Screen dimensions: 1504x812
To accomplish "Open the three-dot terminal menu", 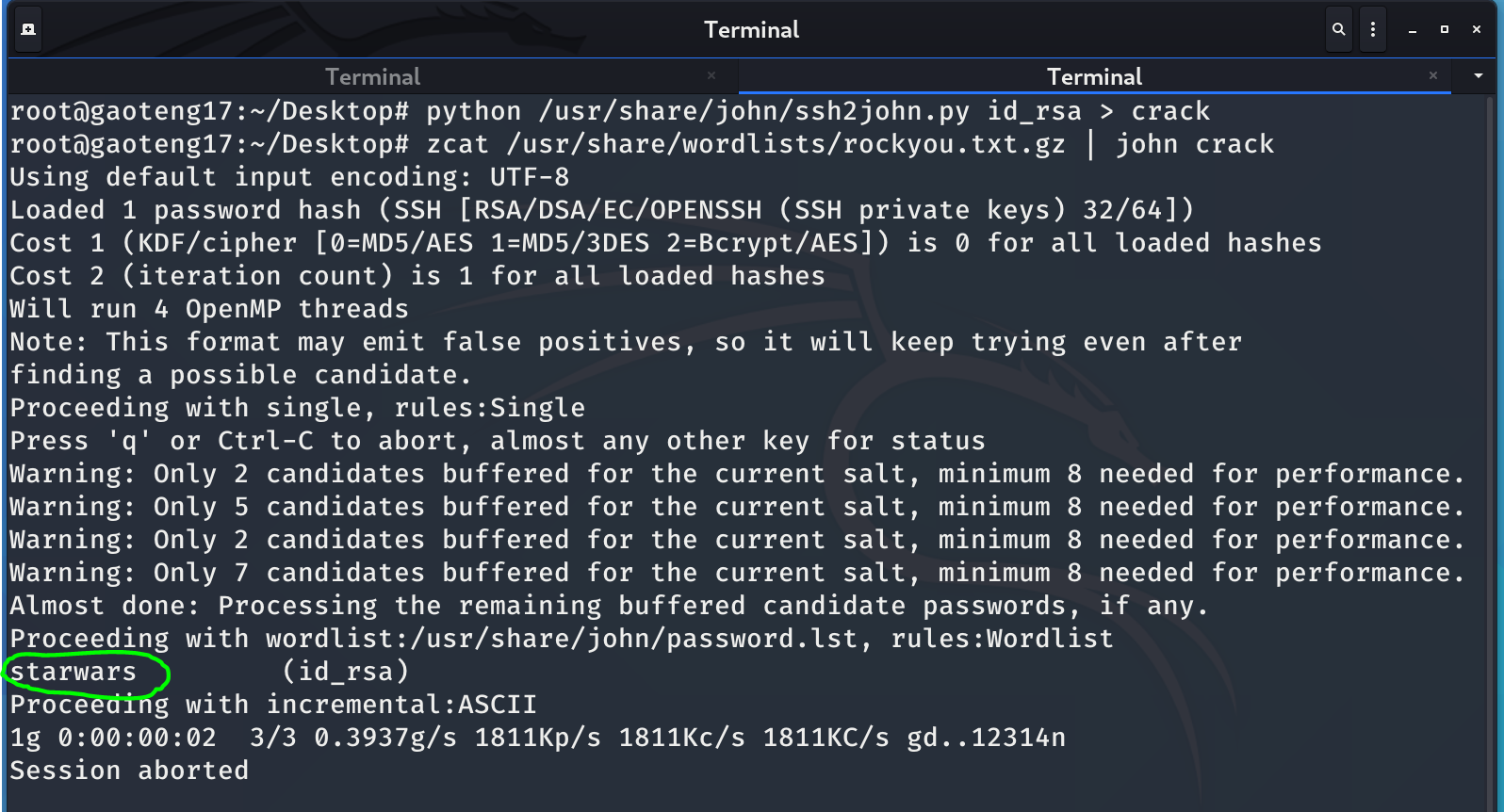I will (1373, 29).
